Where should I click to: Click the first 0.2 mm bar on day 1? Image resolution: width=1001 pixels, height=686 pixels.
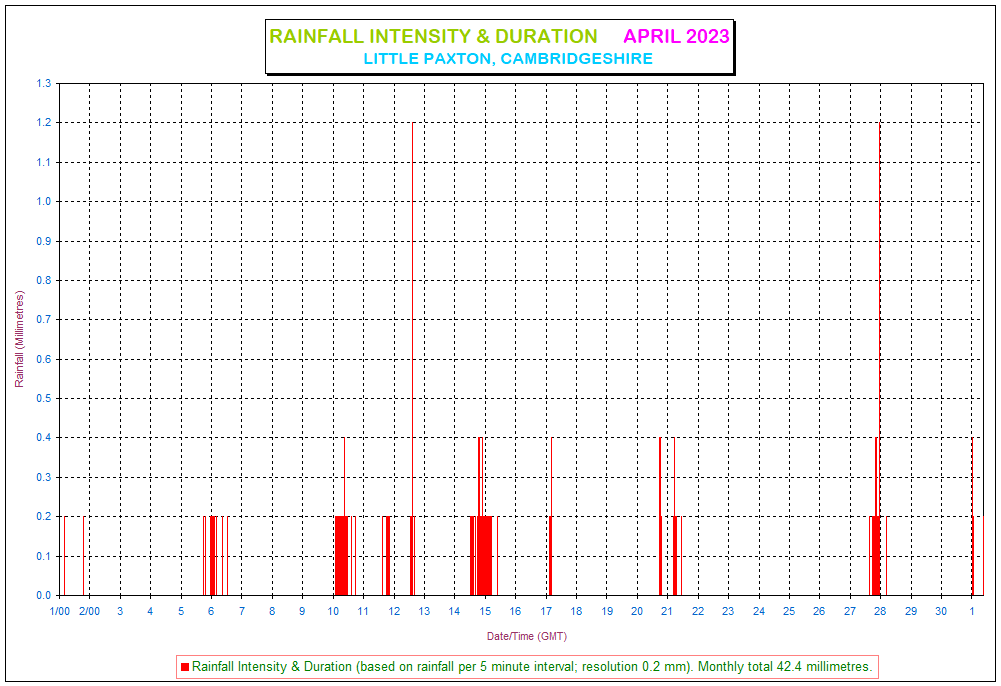(64, 556)
